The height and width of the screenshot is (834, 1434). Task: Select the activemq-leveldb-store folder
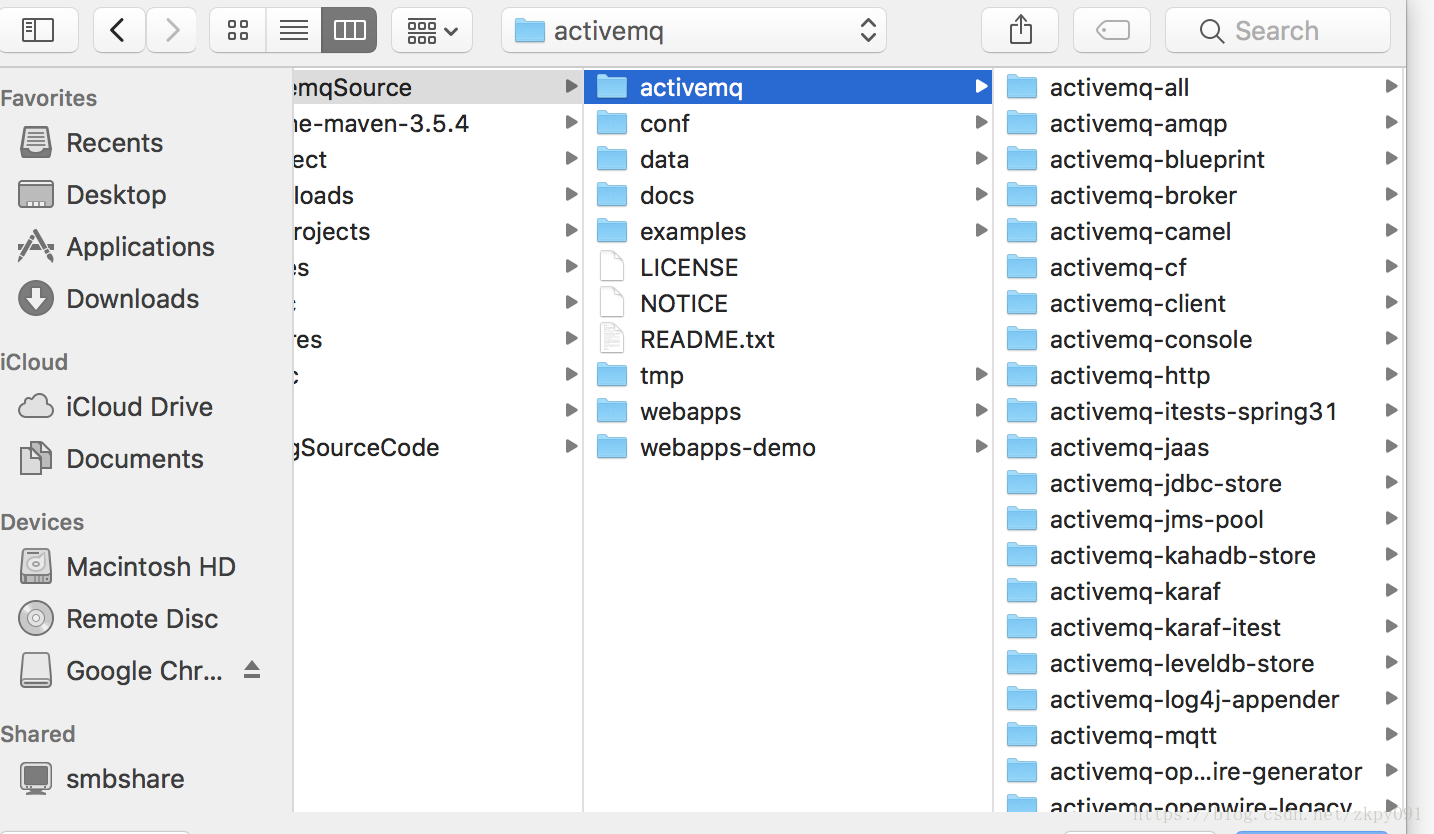(x=1199, y=663)
